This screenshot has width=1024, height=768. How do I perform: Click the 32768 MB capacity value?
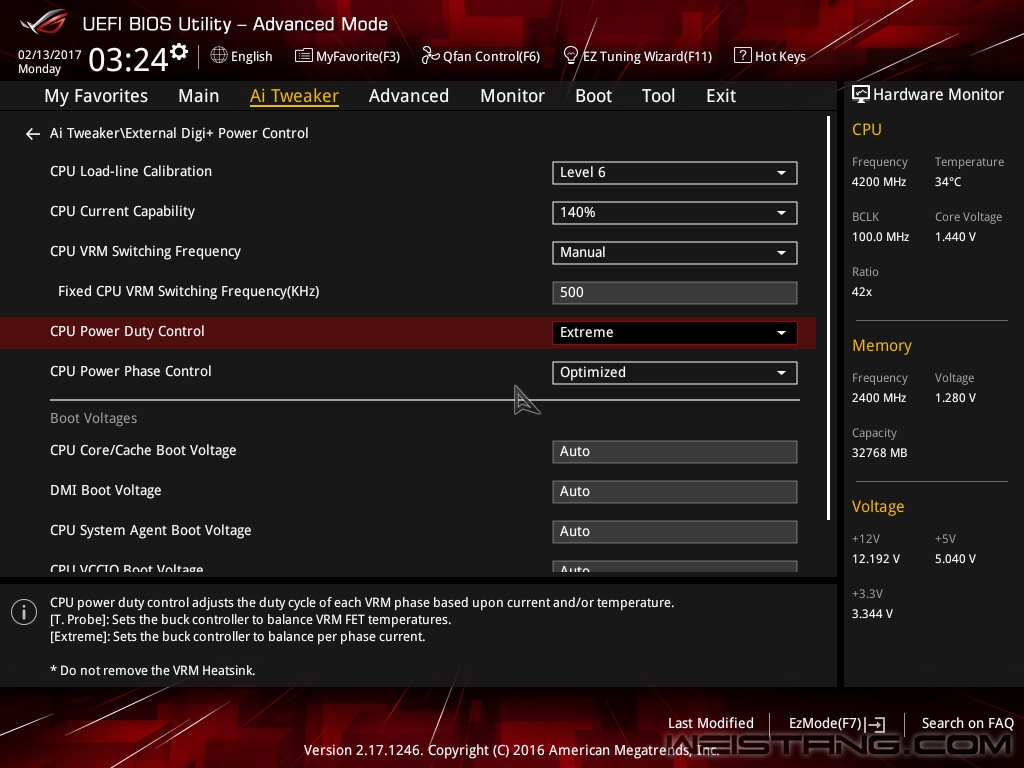(x=879, y=453)
